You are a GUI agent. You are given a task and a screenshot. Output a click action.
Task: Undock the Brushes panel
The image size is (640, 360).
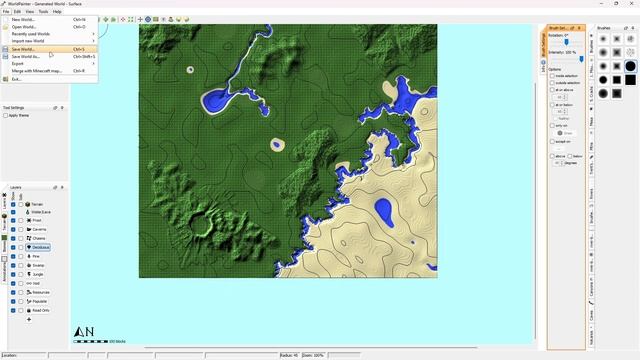[x=626, y=28]
